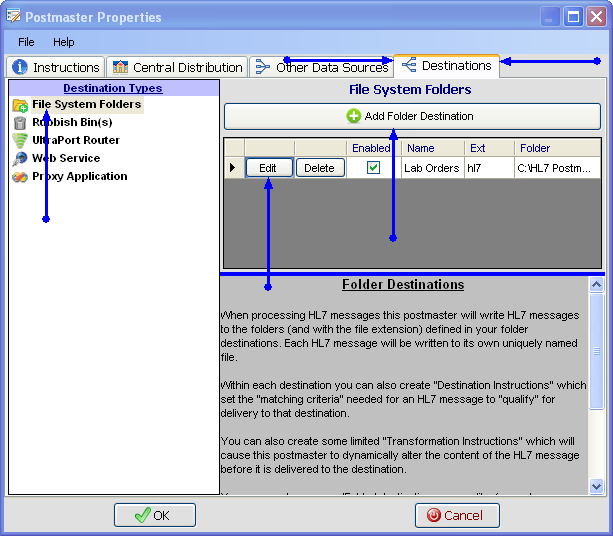Toggle the Enabled checkbox for Lab Orders
The height and width of the screenshot is (536, 613).
(373, 168)
